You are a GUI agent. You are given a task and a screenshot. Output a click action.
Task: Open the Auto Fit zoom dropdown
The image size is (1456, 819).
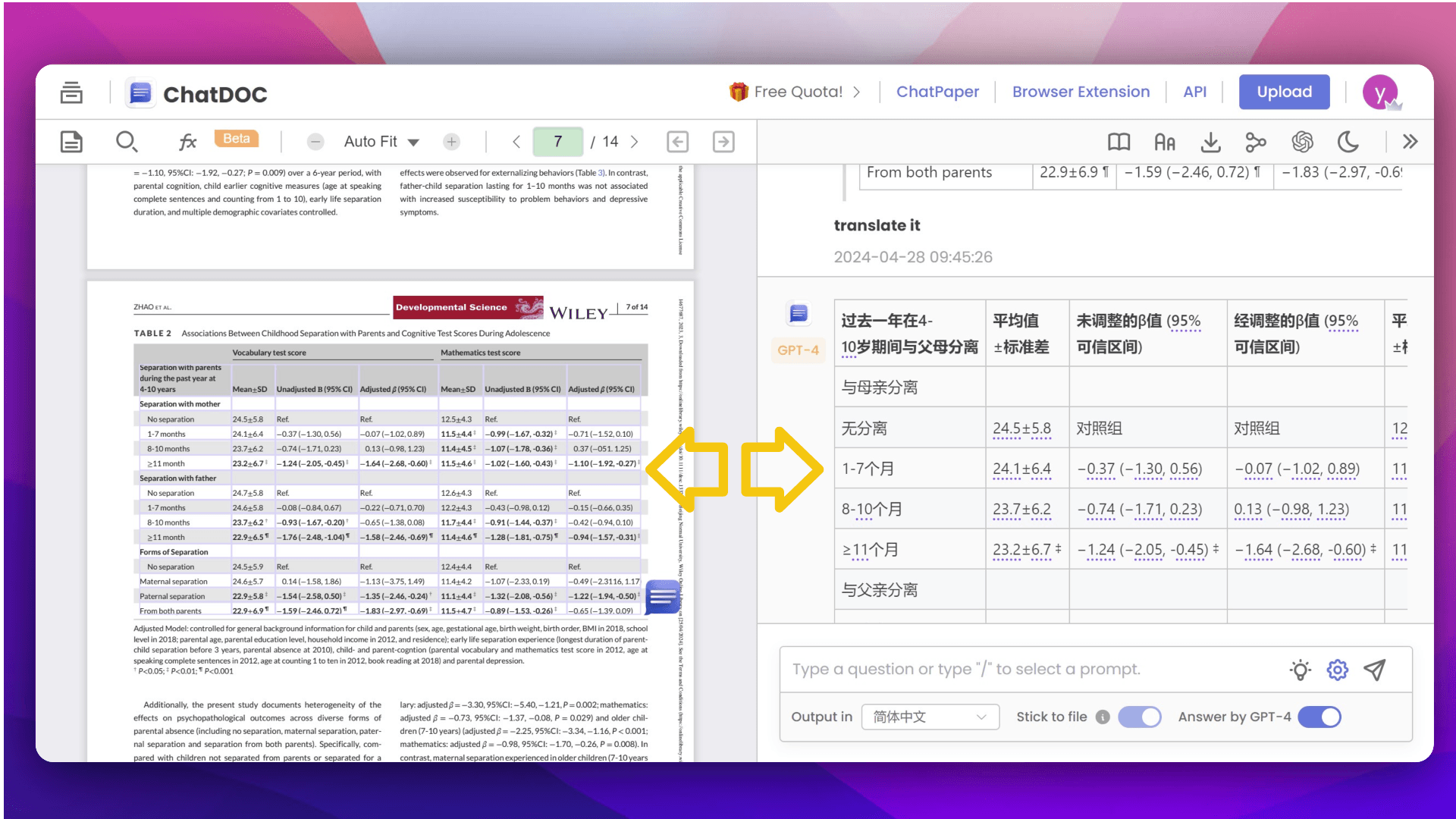(x=381, y=141)
